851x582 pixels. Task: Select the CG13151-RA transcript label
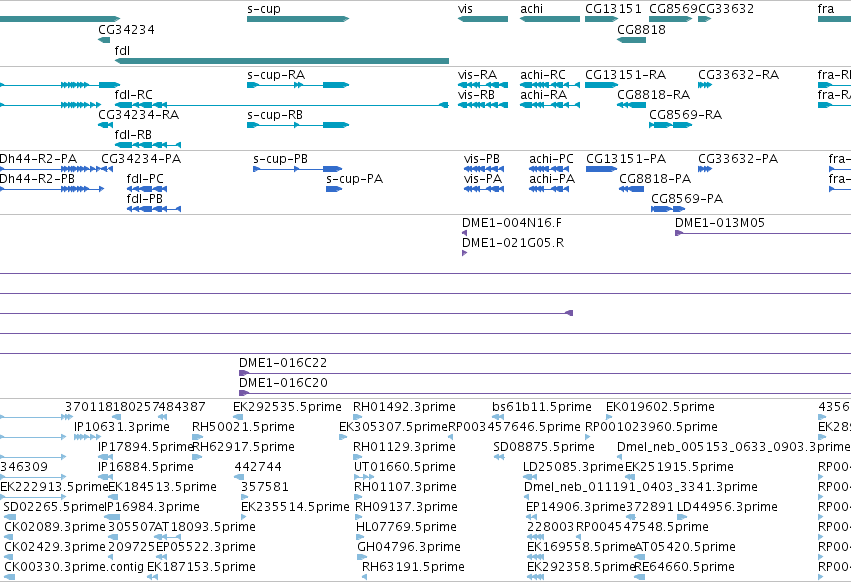[x=625, y=74]
